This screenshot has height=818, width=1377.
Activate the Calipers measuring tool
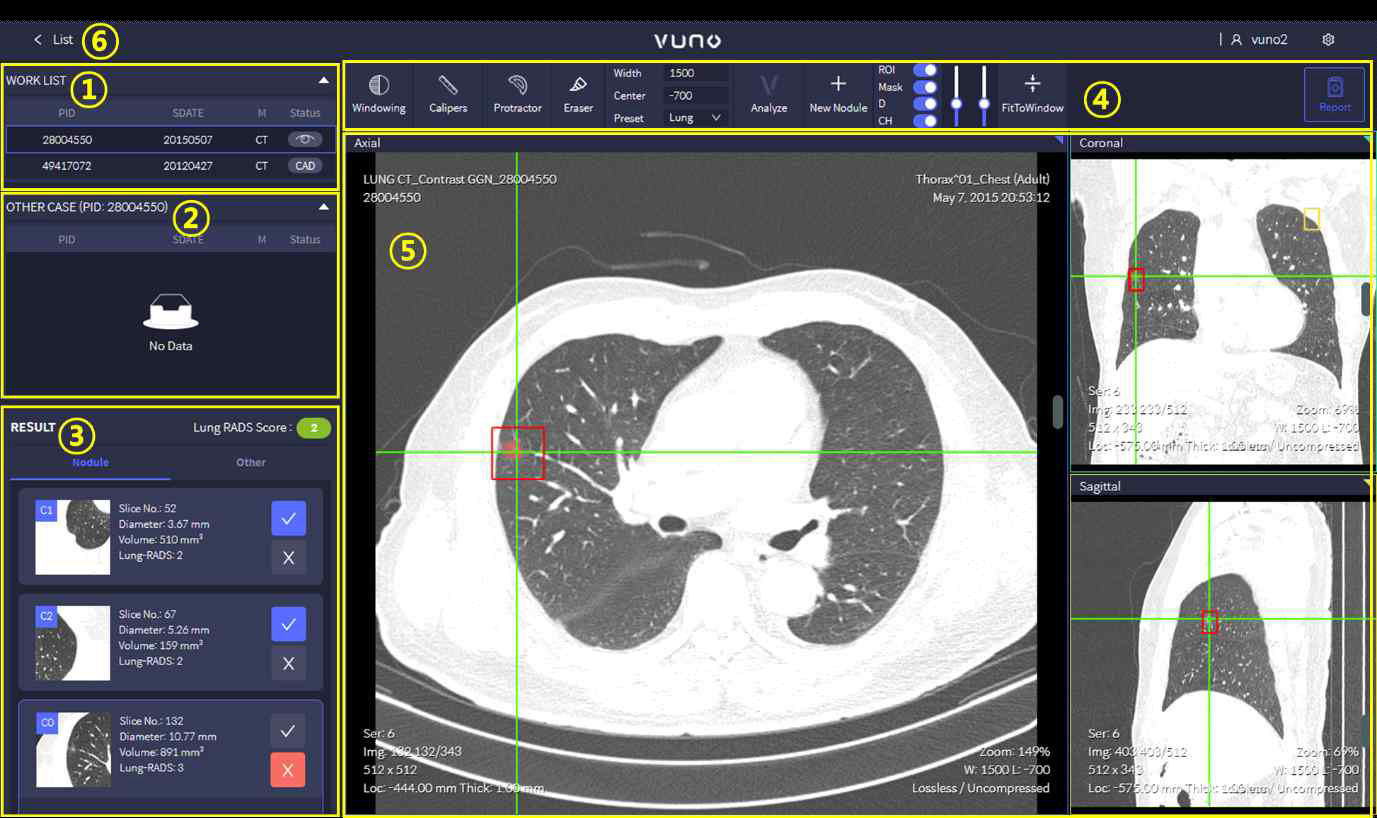pos(448,94)
